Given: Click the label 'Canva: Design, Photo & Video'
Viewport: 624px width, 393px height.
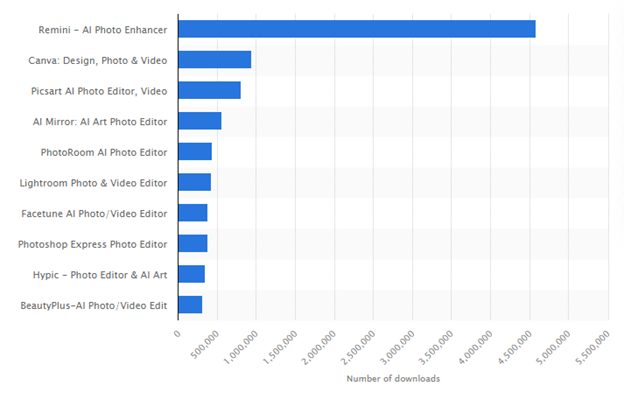Looking at the screenshot, I should (x=98, y=60).
